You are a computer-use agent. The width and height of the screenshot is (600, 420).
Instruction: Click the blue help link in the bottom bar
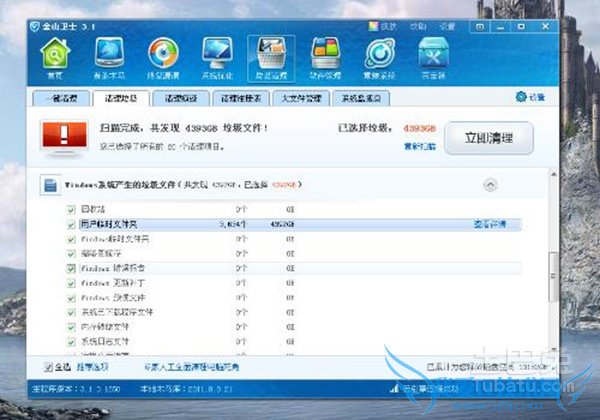click(x=192, y=367)
